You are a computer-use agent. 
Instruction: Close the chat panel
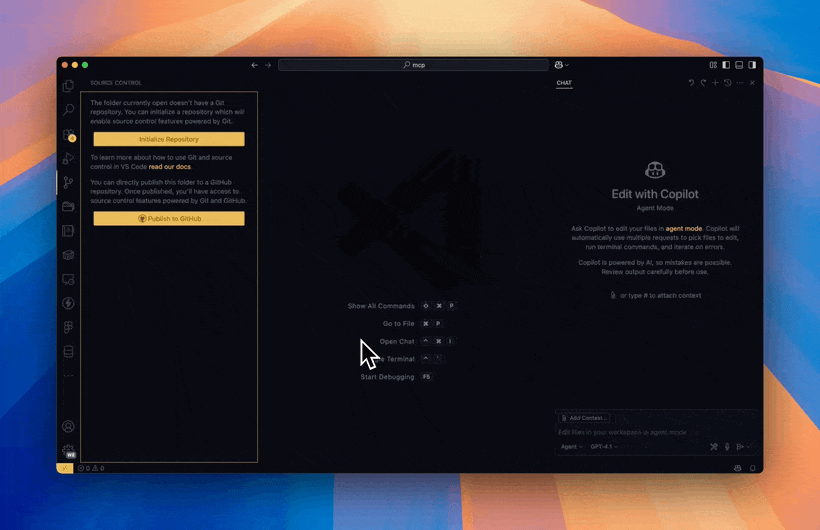[x=752, y=83]
